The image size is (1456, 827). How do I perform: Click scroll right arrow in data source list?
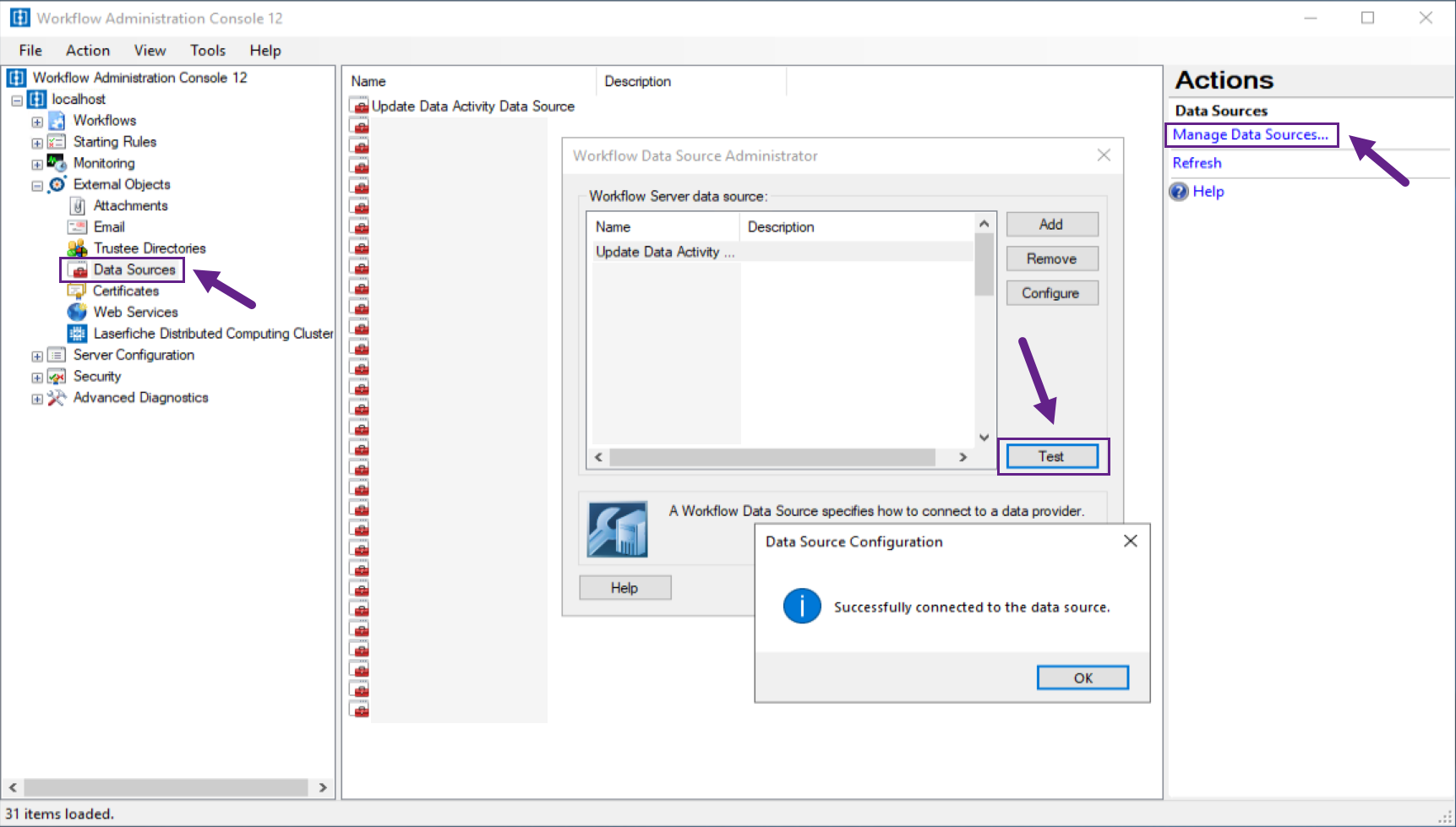[962, 457]
